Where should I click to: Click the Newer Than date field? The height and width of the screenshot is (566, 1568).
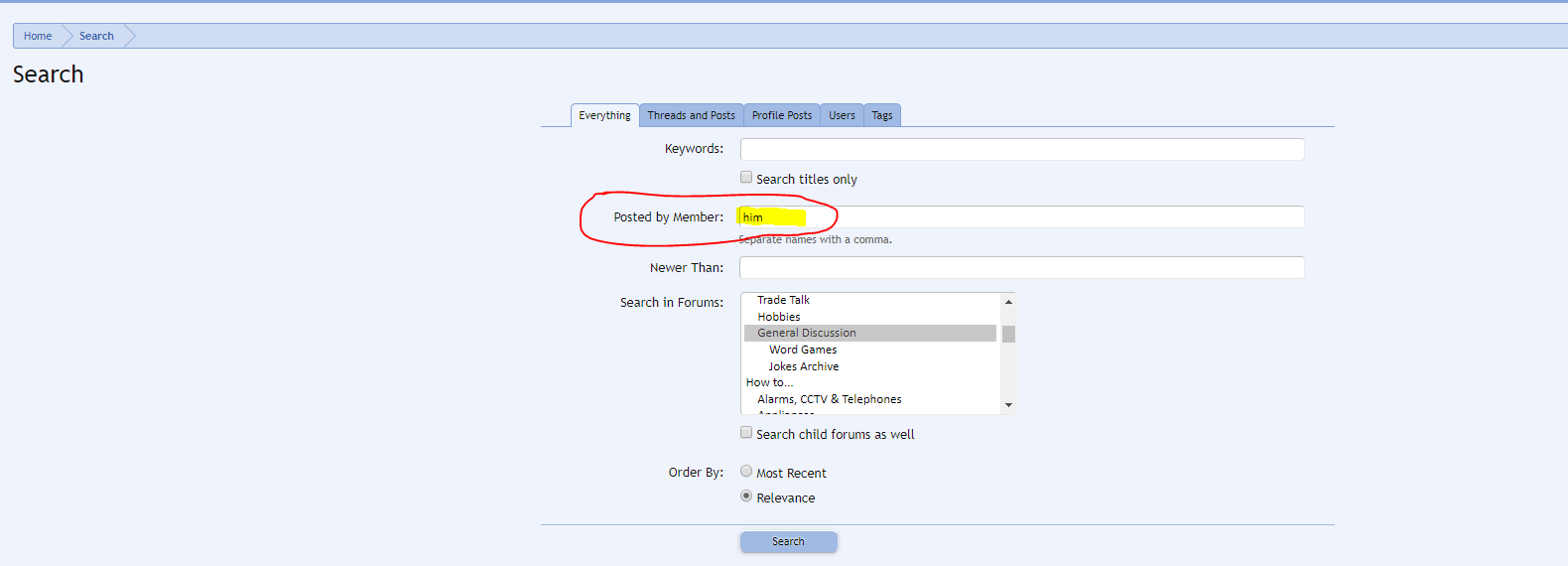(x=1021, y=268)
